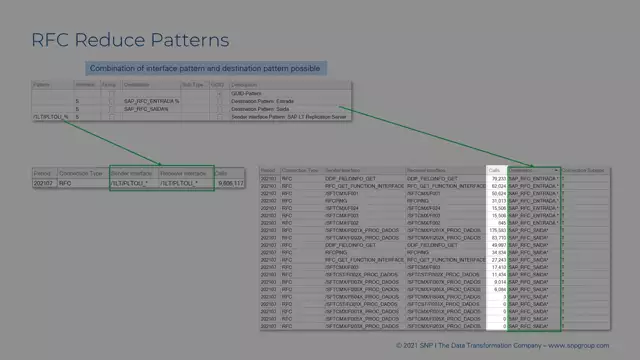Tick GUID checkbox for Destination Pattern: Saida
This screenshot has width=640, height=360.
tap(220, 109)
